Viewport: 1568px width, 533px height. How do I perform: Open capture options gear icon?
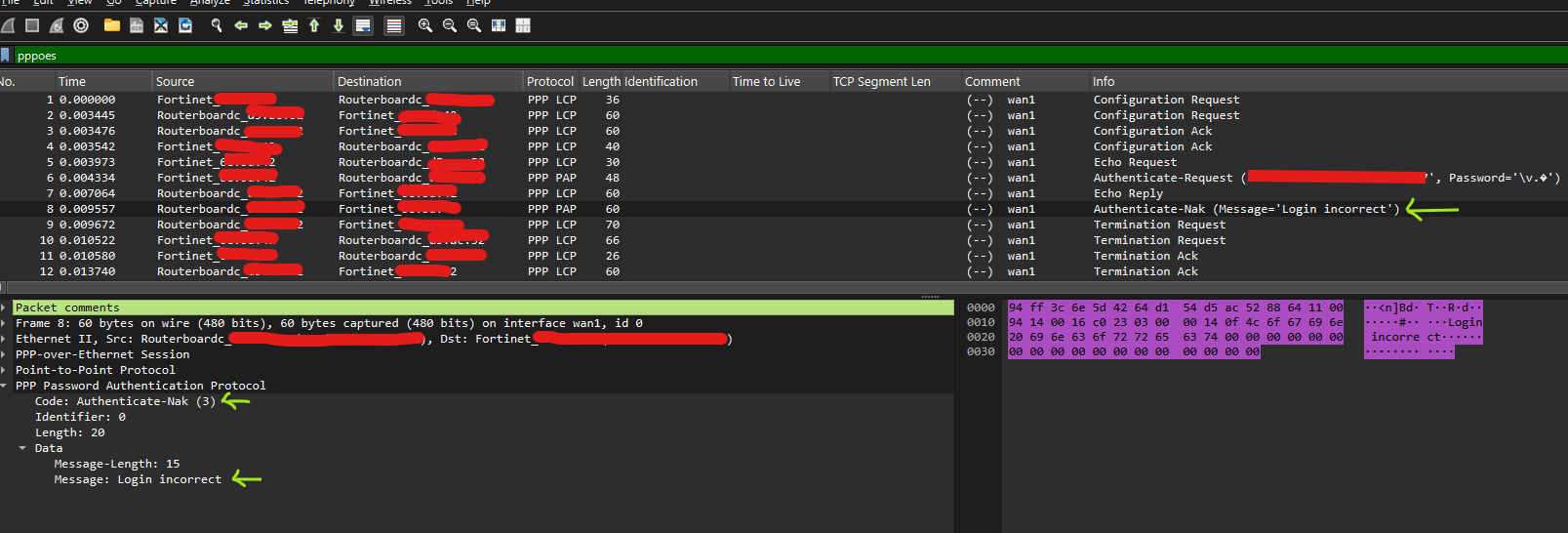[81, 25]
